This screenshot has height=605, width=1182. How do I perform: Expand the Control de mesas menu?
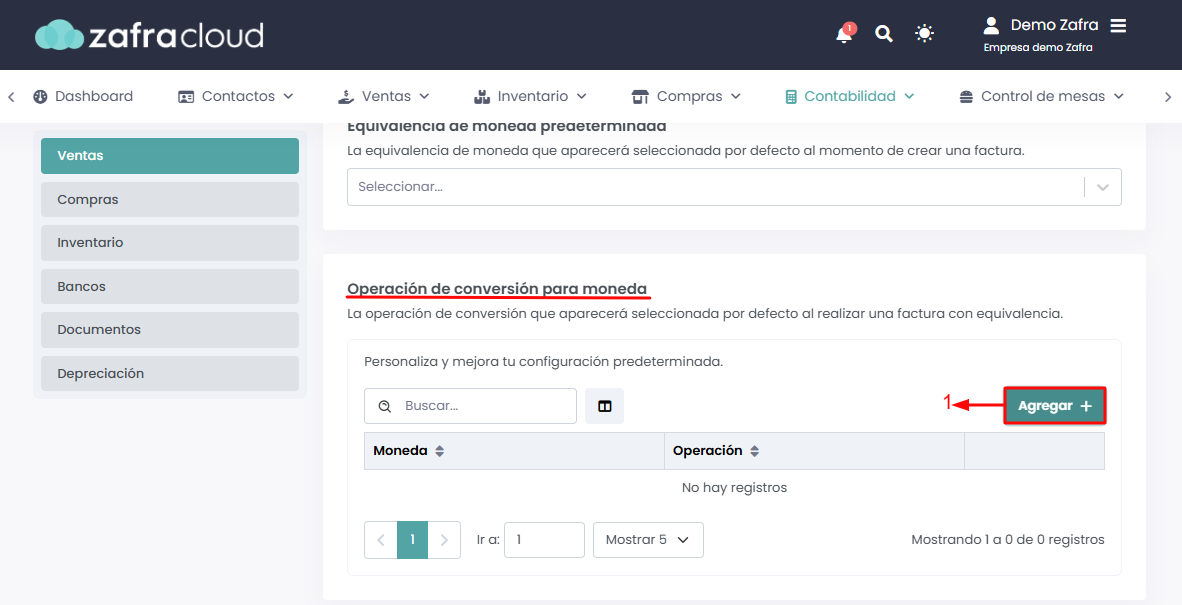tap(1041, 96)
